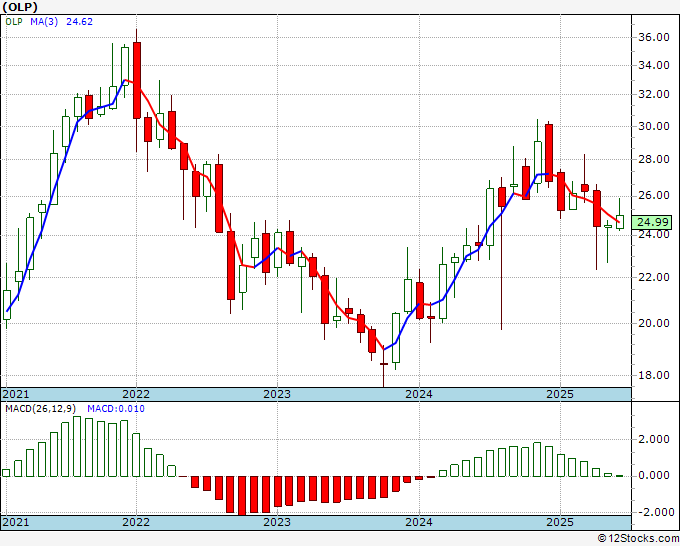Click 2021 on the price chart timeline

[x=16, y=394]
